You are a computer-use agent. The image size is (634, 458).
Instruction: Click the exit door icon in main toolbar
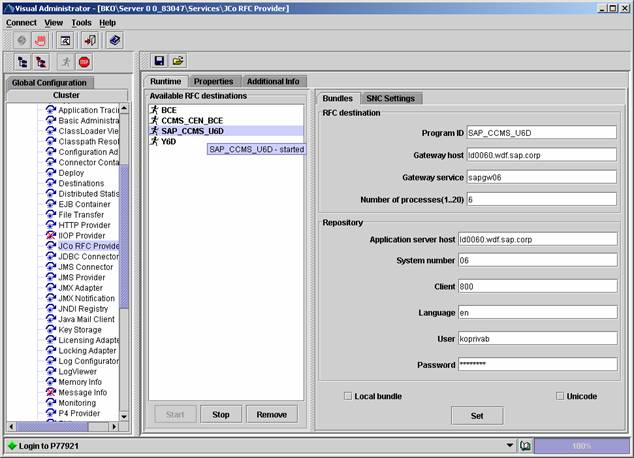90,41
